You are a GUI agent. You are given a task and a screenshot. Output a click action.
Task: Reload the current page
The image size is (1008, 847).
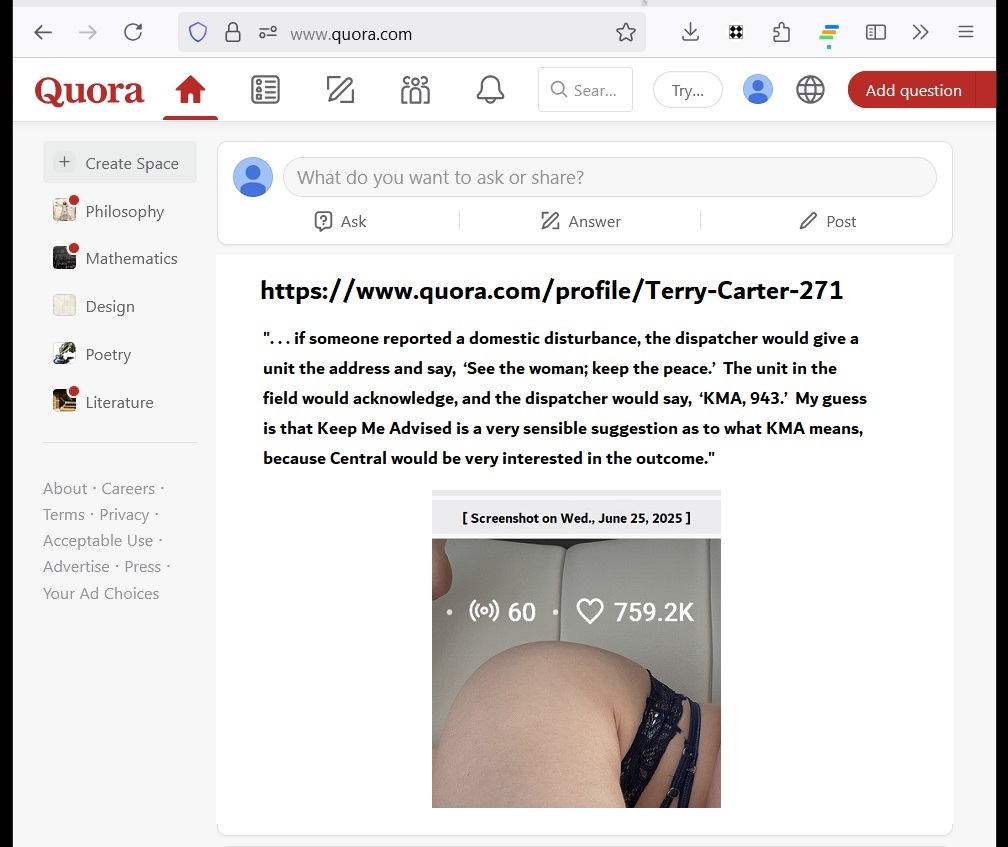[x=133, y=32]
